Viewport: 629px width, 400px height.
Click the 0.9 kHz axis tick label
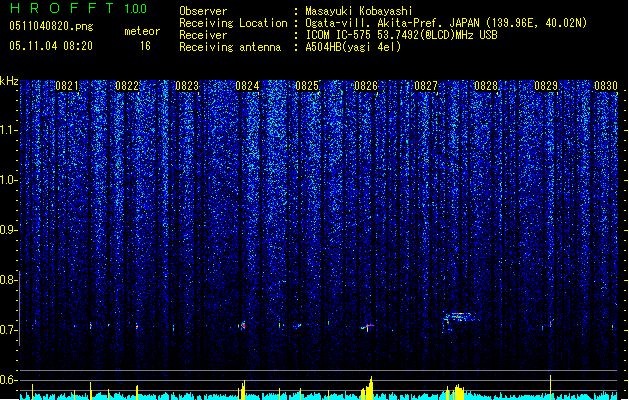click(x=9, y=230)
